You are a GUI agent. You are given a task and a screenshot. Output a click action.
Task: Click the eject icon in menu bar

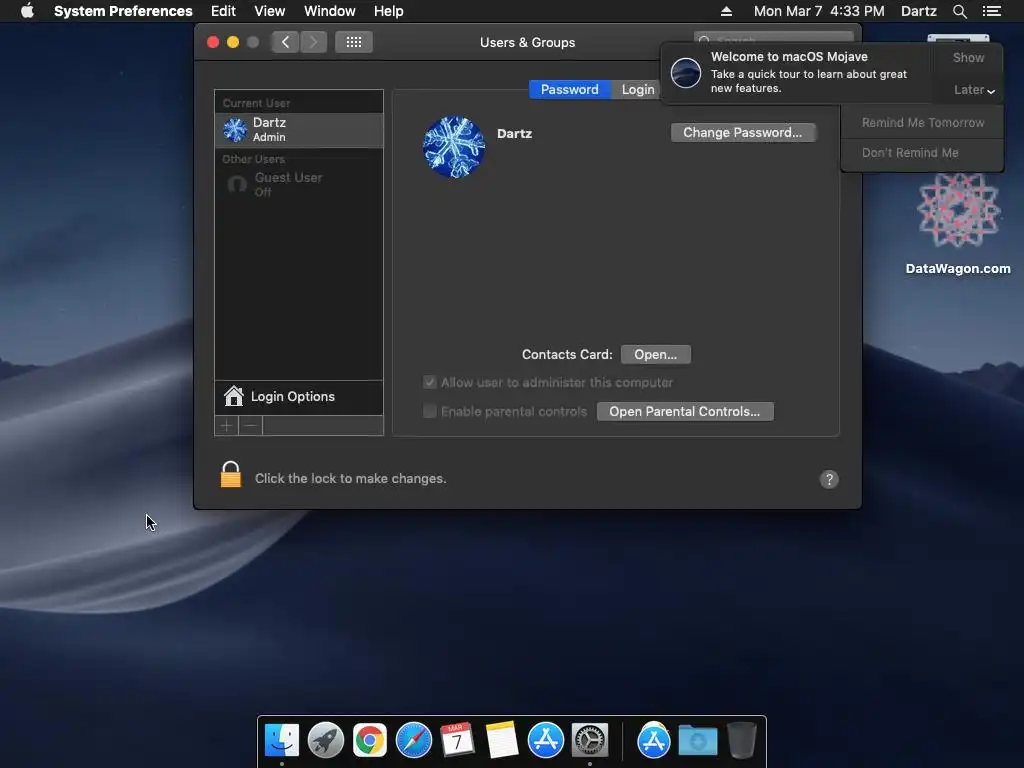click(726, 11)
